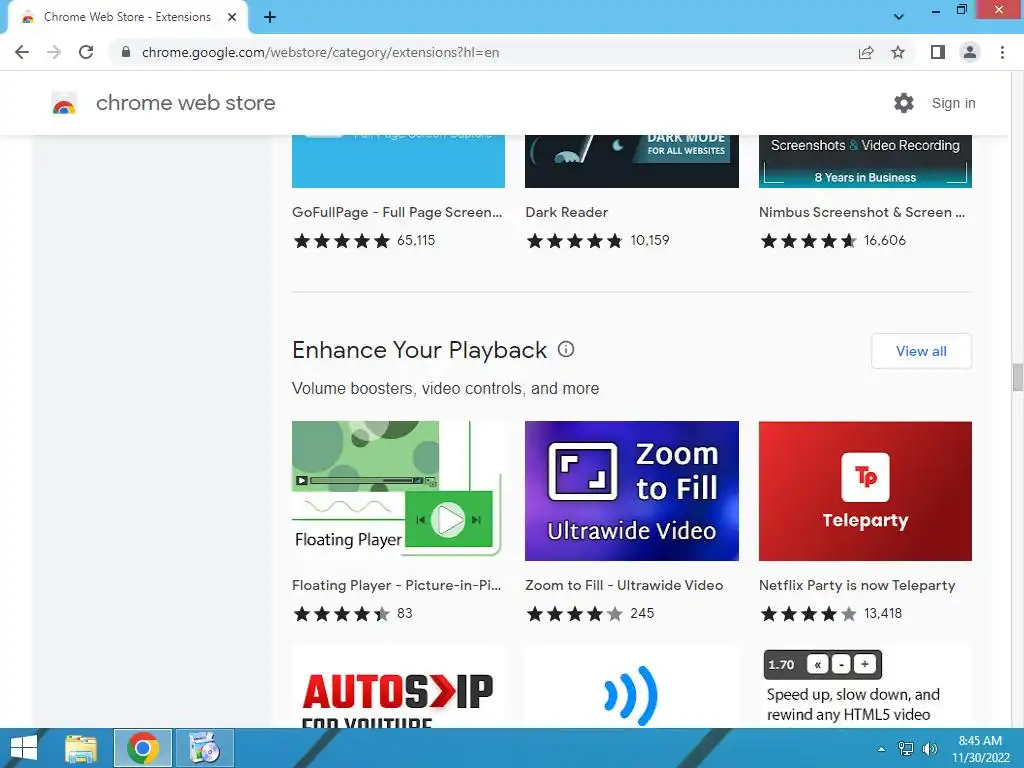Viewport: 1024px width, 768px height.
Task: Open the Chrome side panel
Action: (x=938, y=52)
